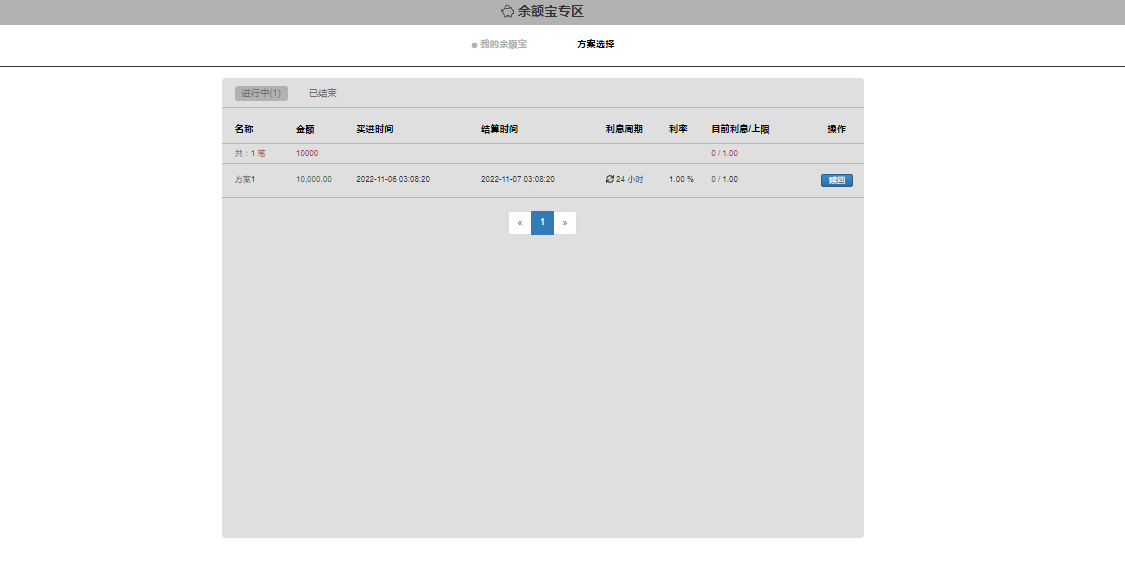Go to next page with » arrow

[565, 223]
